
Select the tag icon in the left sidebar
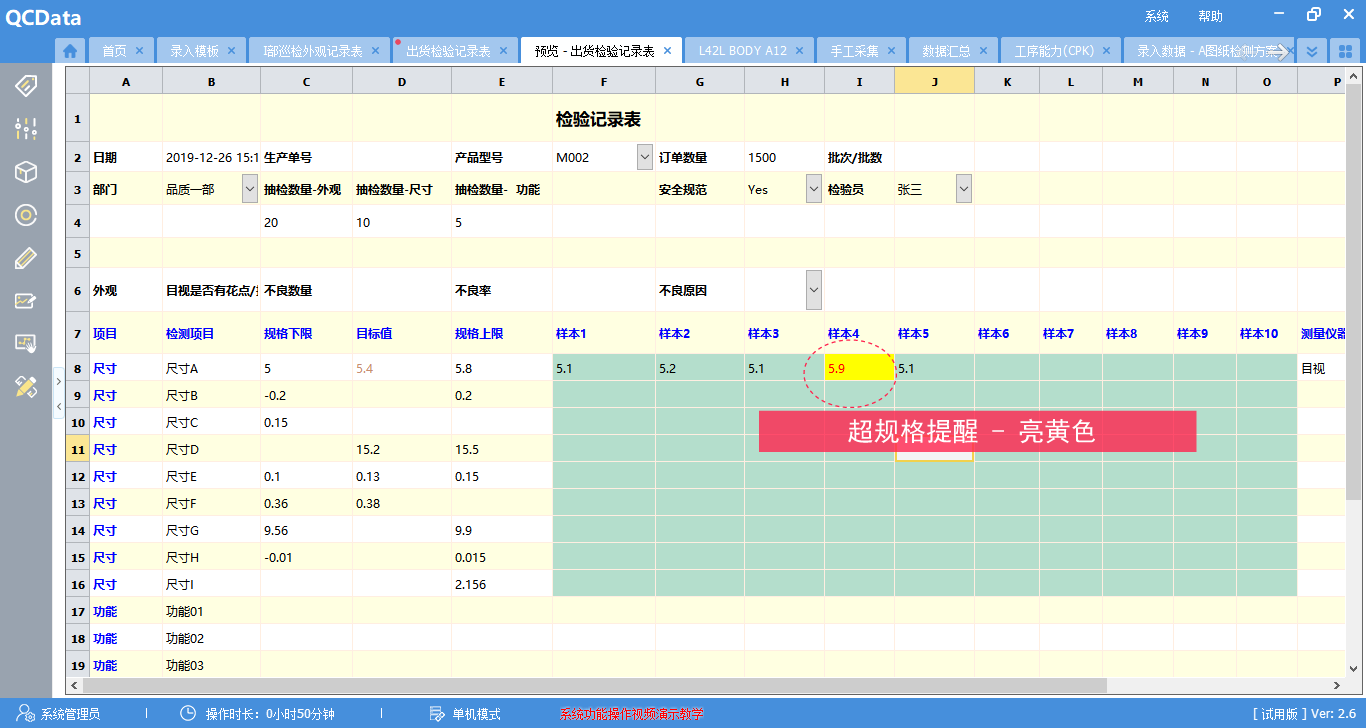click(25, 85)
